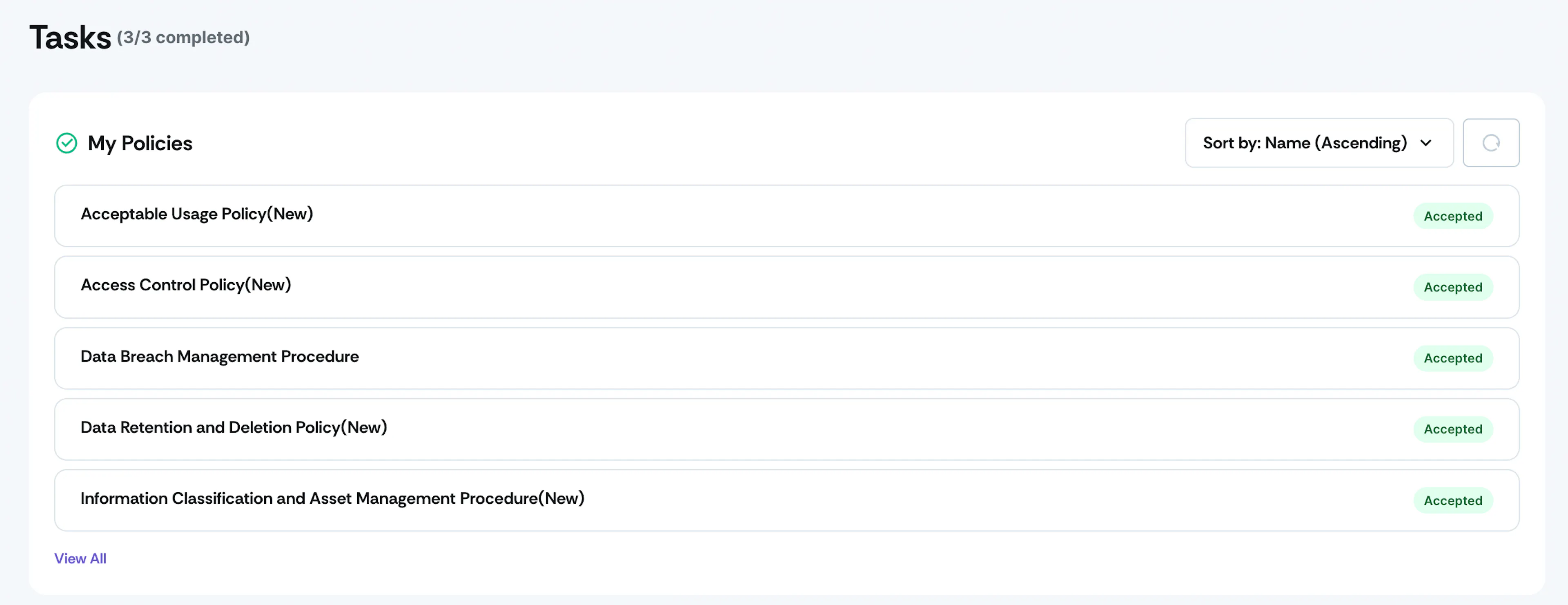This screenshot has width=1568, height=605.
Task: Open the Access Control Policy(New) row
Action: [x=786, y=287]
